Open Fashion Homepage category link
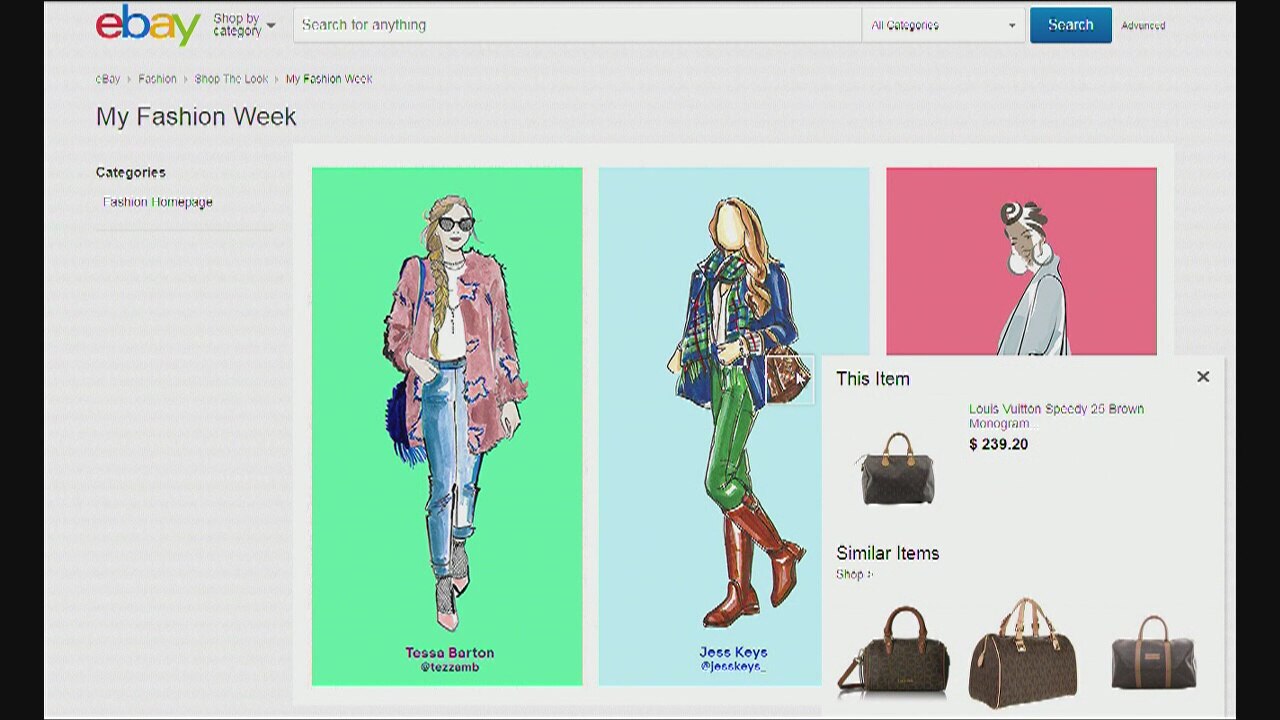Screen dimensions: 1280x720 point(158,202)
